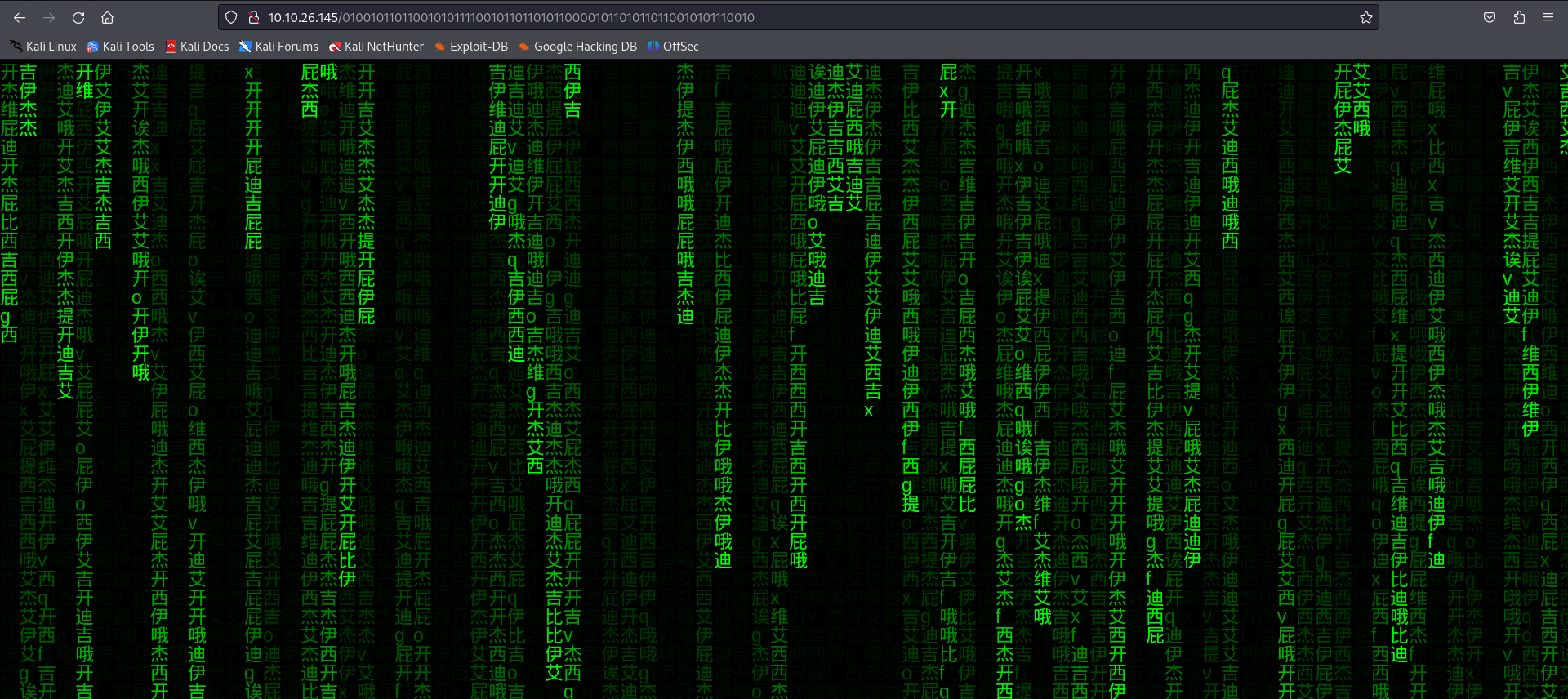
Task: Focus the address bar showing 10.10.26.145
Action: (735, 17)
